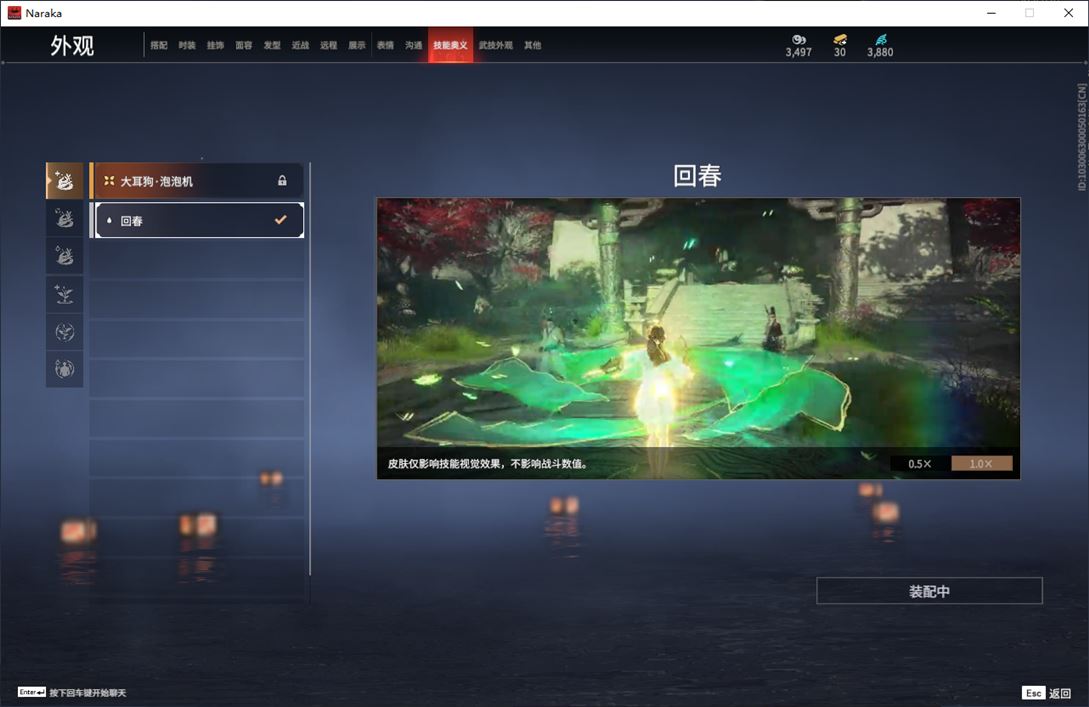Click the orange checkmark on 回春 row
The image size is (1089, 707).
coord(281,219)
